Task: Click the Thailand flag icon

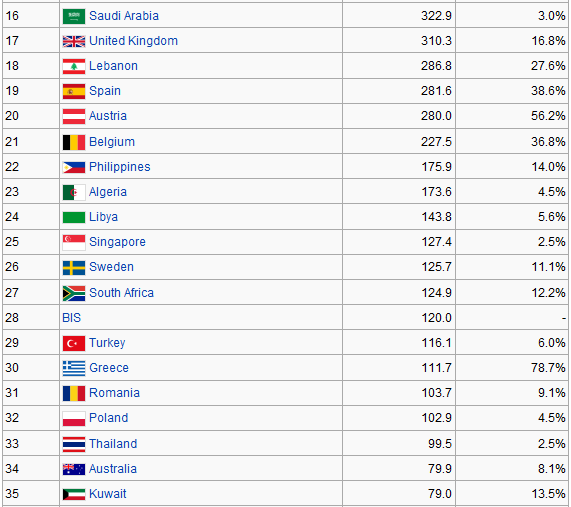Action: click(74, 444)
